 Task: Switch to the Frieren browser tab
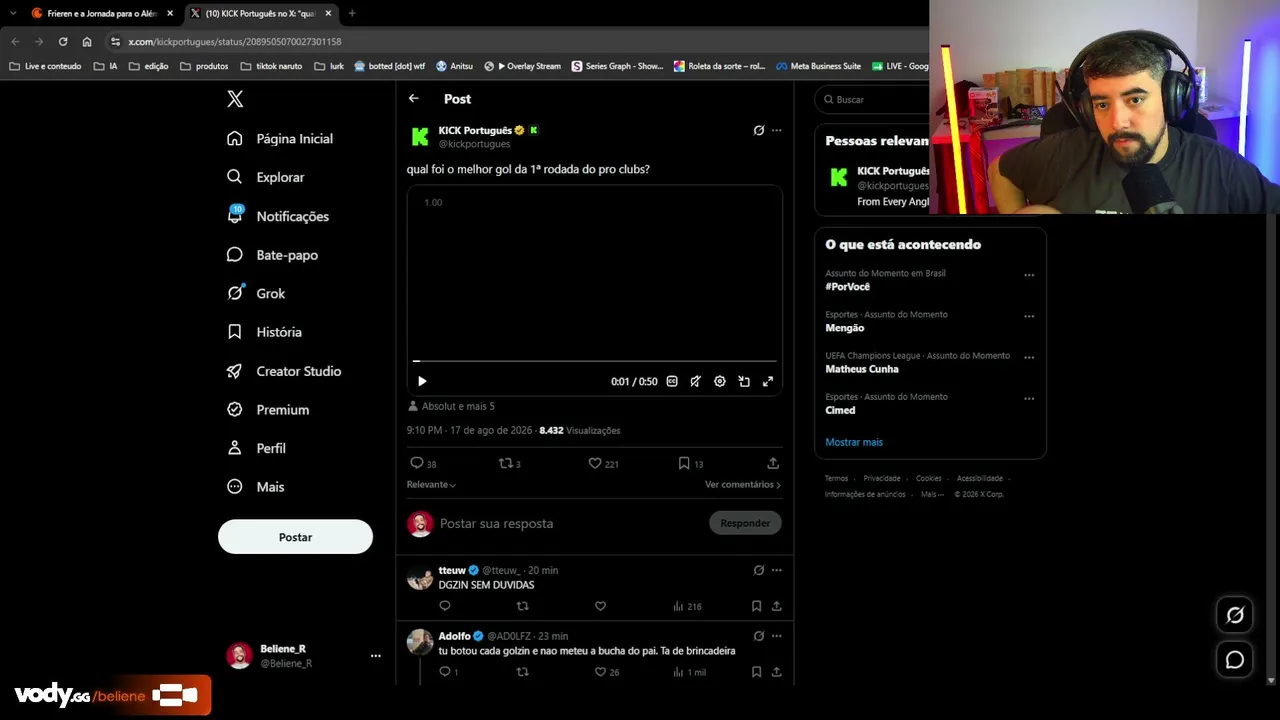(102, 13)
